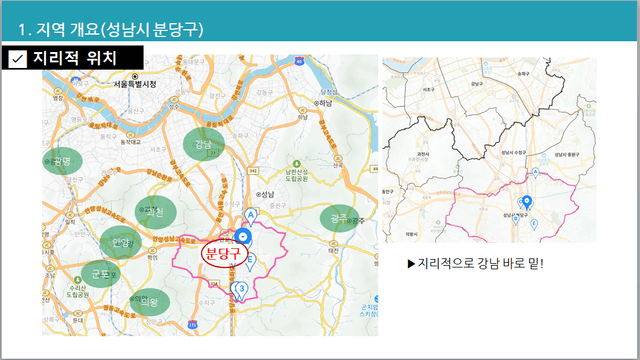Click the solid blue pin on right map
The image size is (640, 360).
[527, 202]
